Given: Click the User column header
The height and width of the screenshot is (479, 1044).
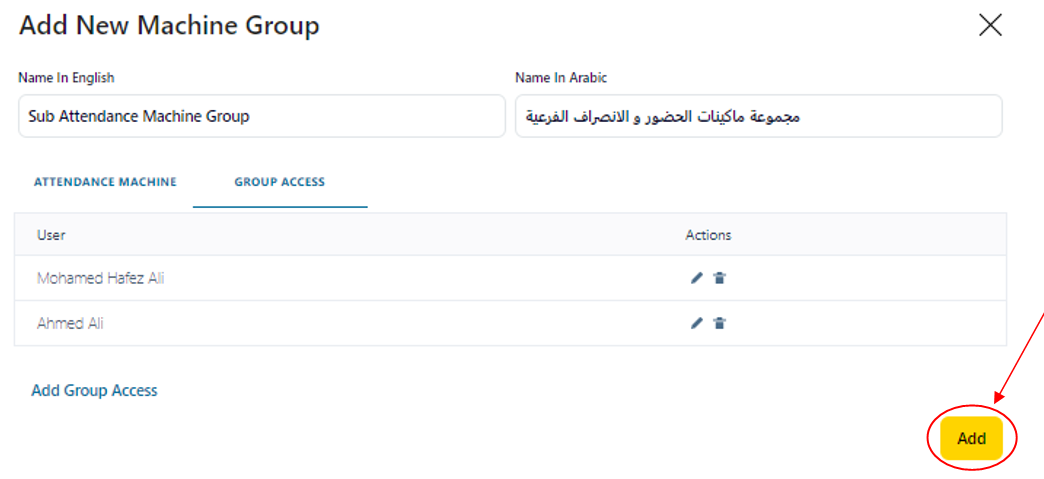Looking at the screenshot, I should point(51,235).
